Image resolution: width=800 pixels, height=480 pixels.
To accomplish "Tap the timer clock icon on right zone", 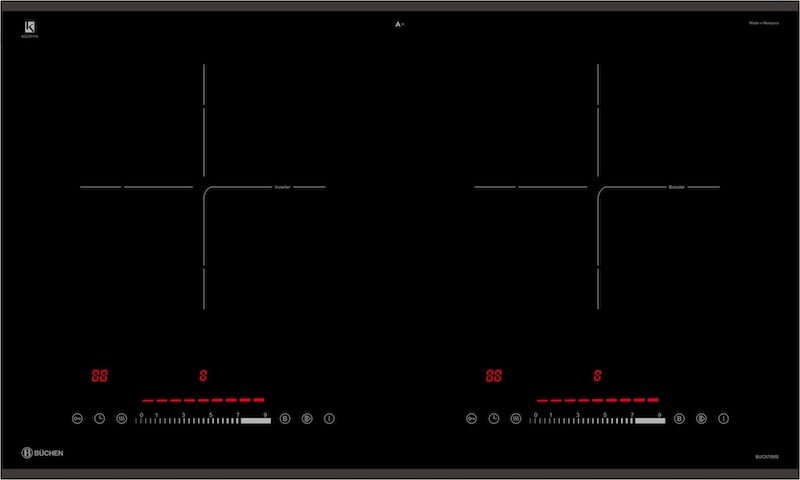I will point(494,418).
